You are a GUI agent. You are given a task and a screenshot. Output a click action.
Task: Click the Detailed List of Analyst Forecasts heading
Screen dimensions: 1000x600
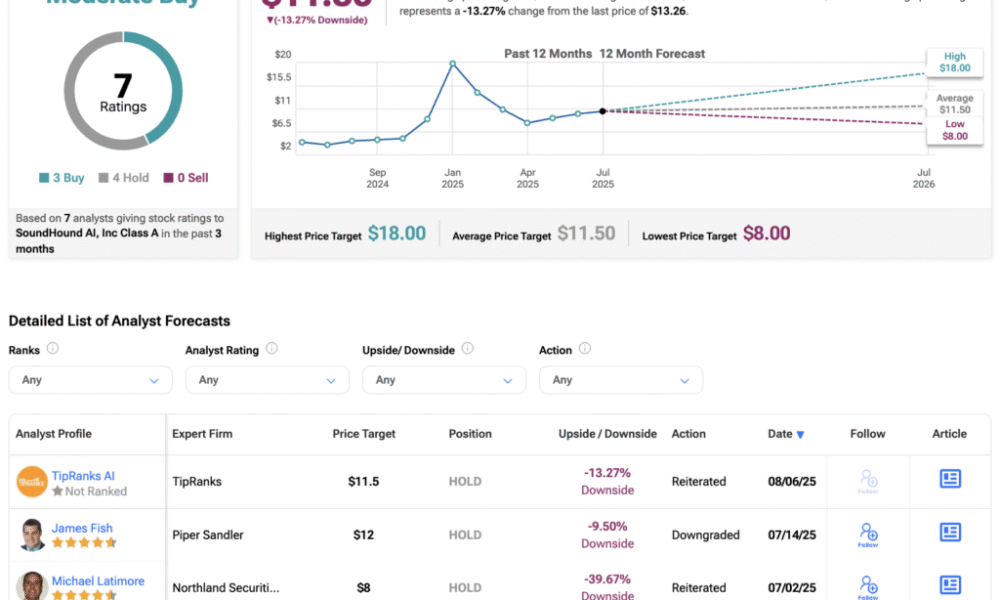point(119,321)
